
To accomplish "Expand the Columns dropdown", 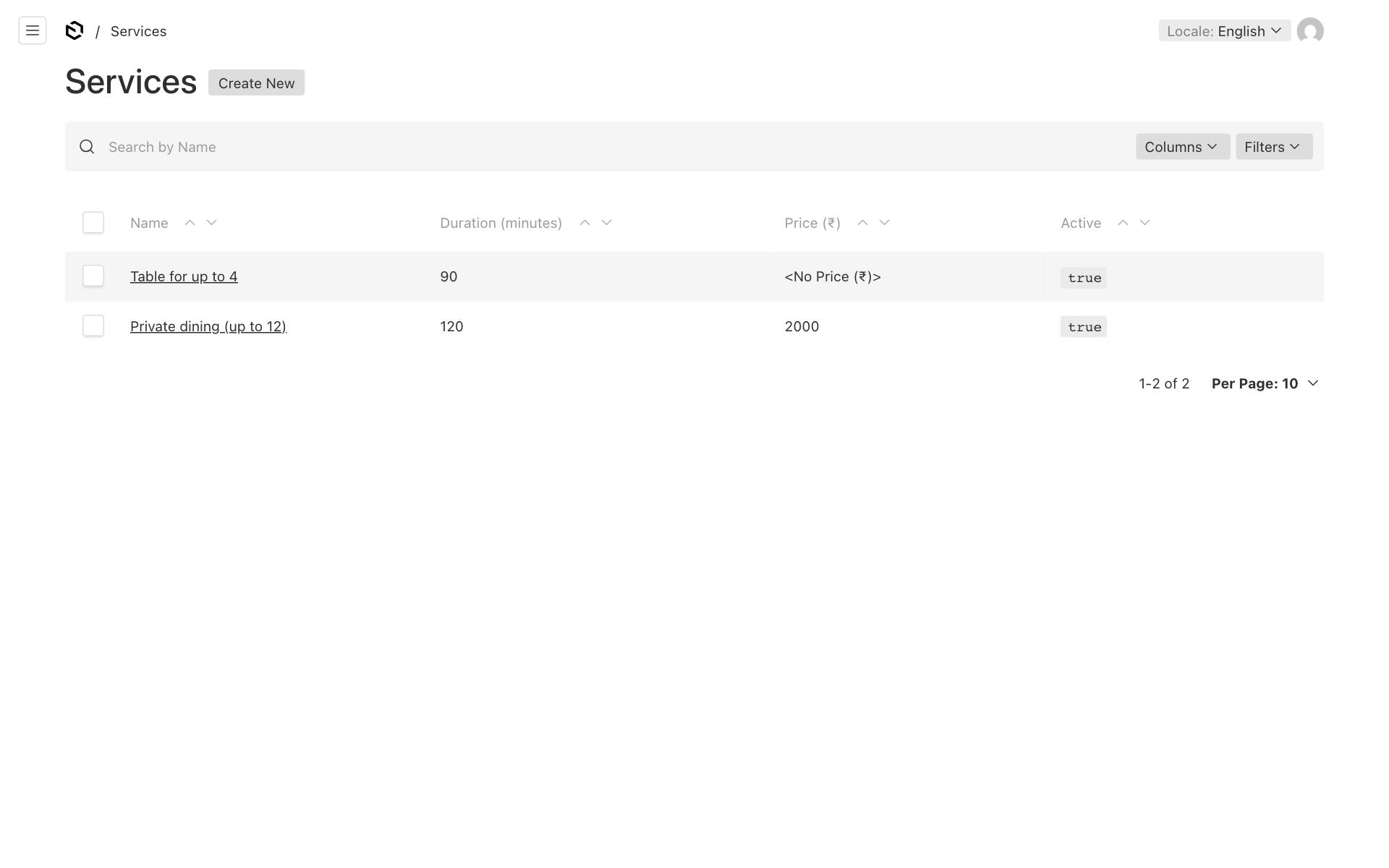I will [1182, 147].
